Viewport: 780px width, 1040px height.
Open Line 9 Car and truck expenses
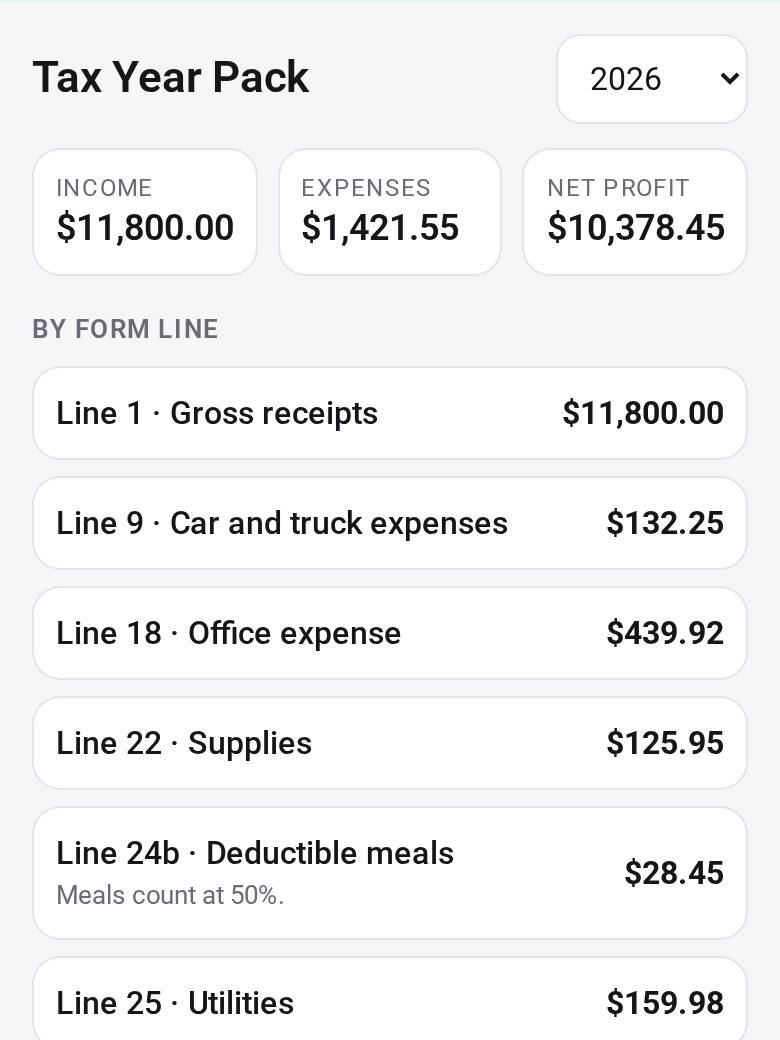click(x=390, y=523)
